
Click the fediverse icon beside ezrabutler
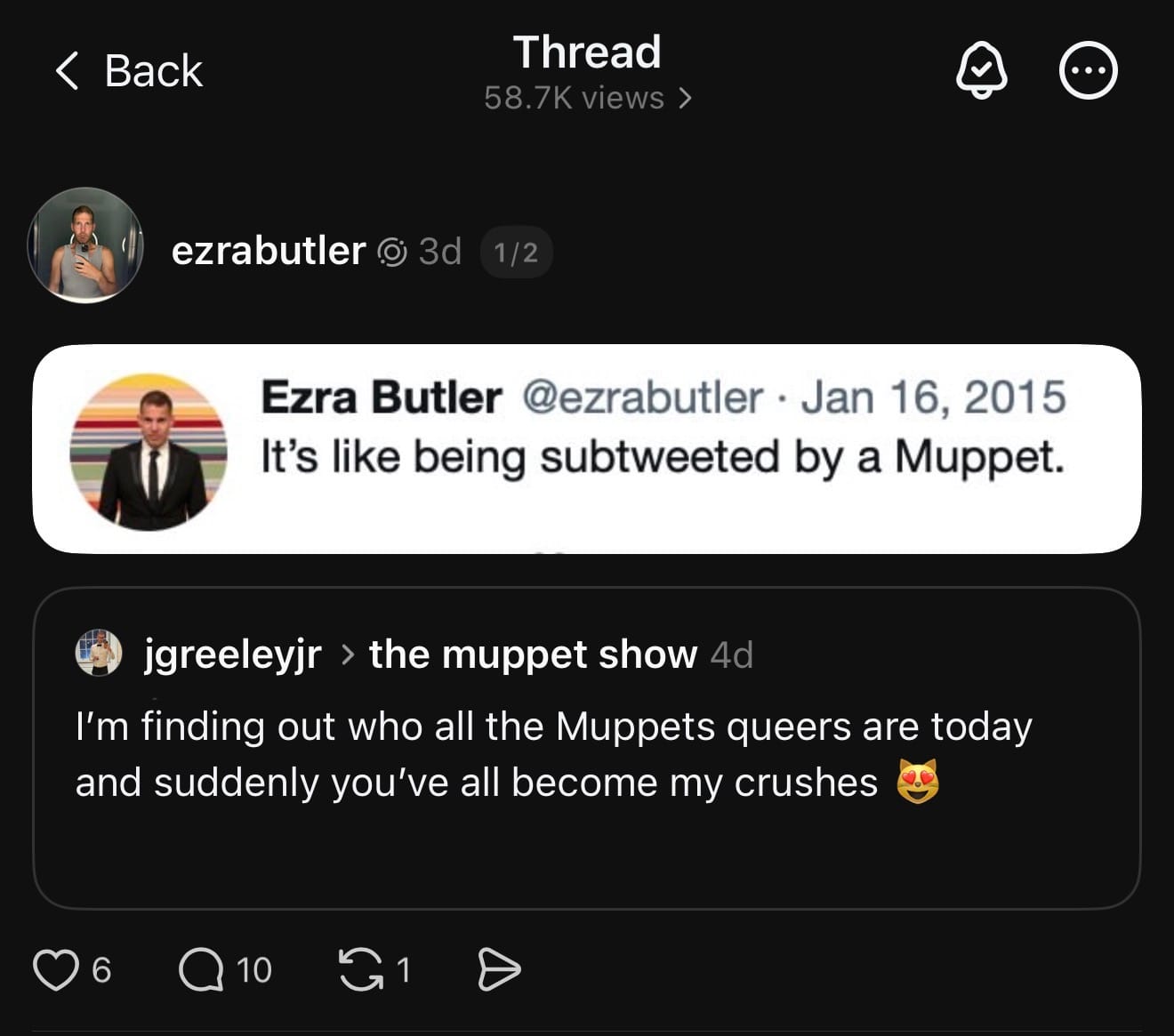[392, 253]
